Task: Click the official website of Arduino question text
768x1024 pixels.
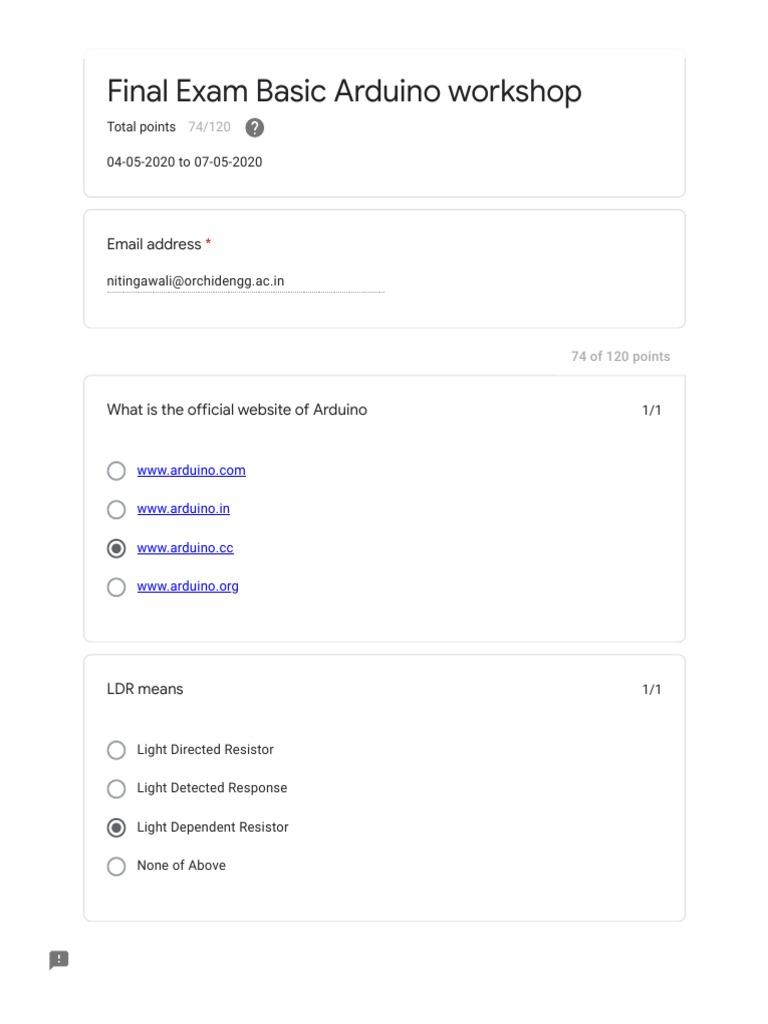Action: coord(237,410)
